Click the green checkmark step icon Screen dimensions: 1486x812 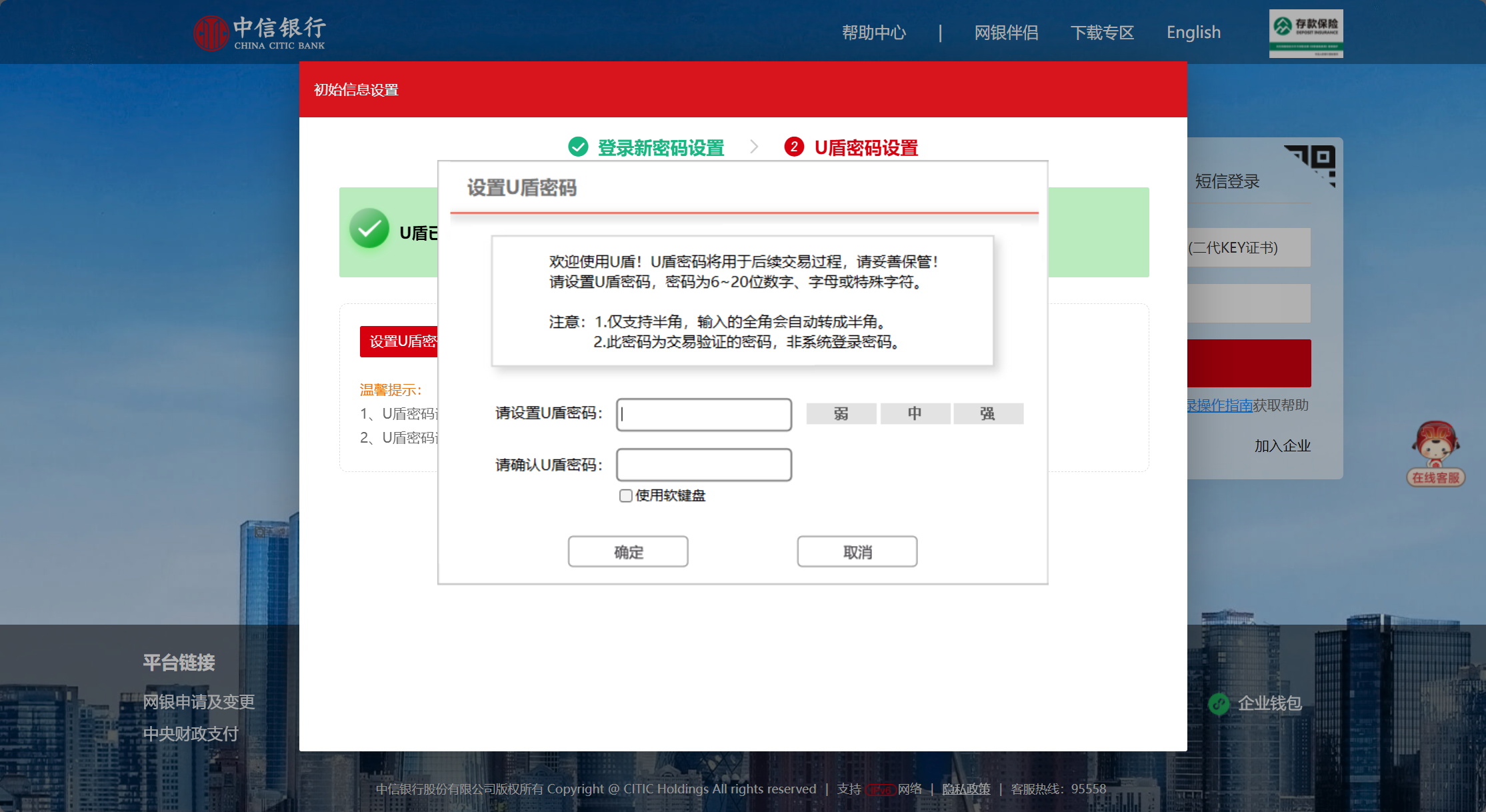click(x=578, y=147)
